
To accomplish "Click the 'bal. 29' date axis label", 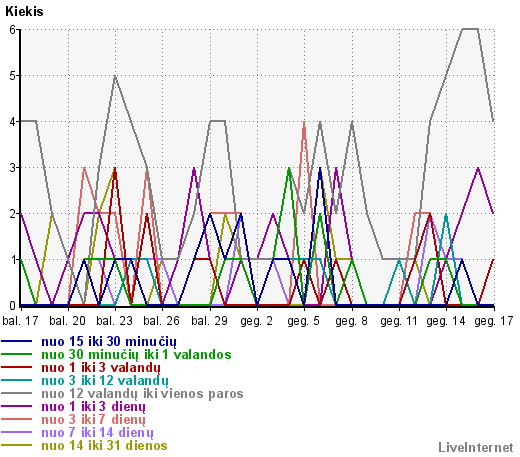I will pyautogui.click(x=209, y=321).
